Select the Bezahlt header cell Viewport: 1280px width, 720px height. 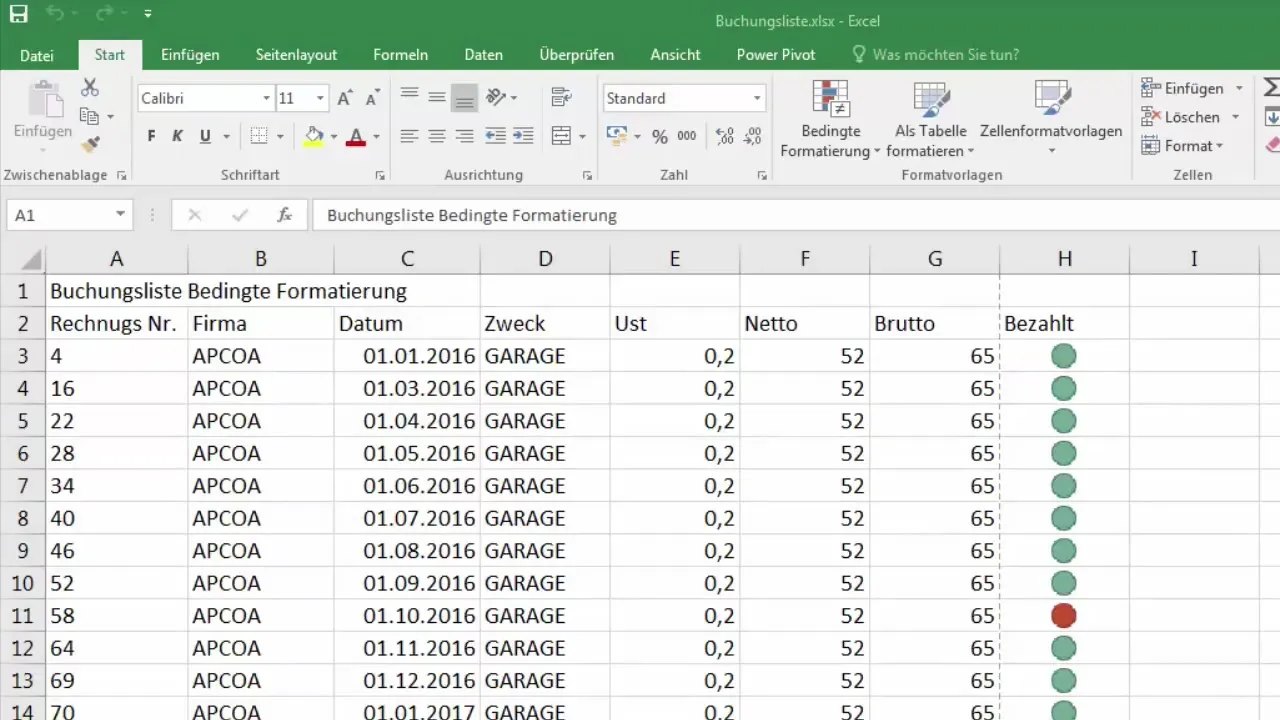[x=1065, y=324]
